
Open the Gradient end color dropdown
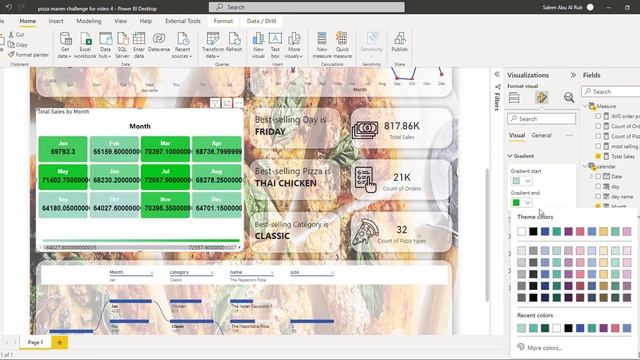coord(522,202)
